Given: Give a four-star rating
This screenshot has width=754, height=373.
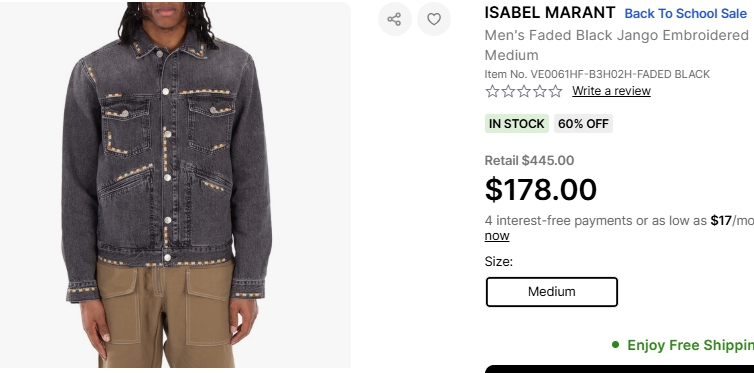Looking at the screenshot, I should [540, 91].
